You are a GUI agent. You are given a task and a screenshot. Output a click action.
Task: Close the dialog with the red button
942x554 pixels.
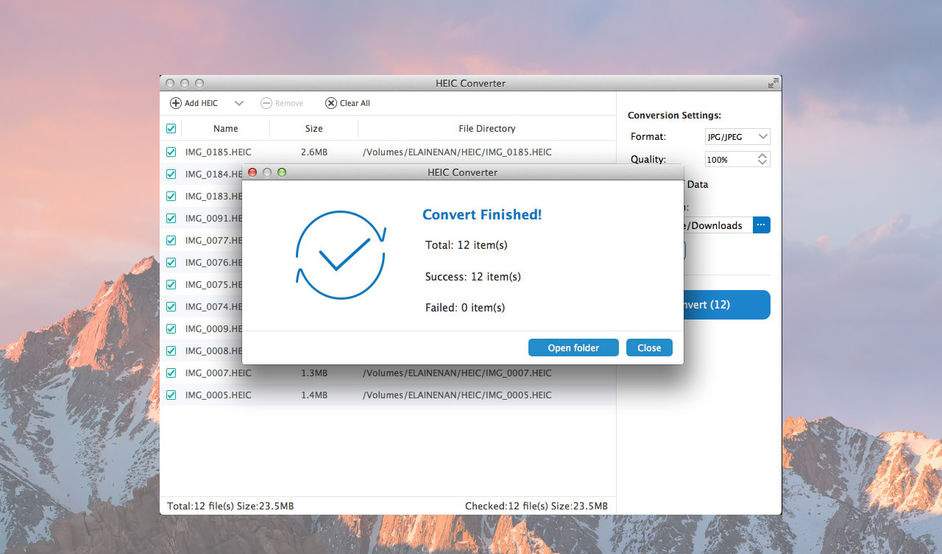coord(252,172)
